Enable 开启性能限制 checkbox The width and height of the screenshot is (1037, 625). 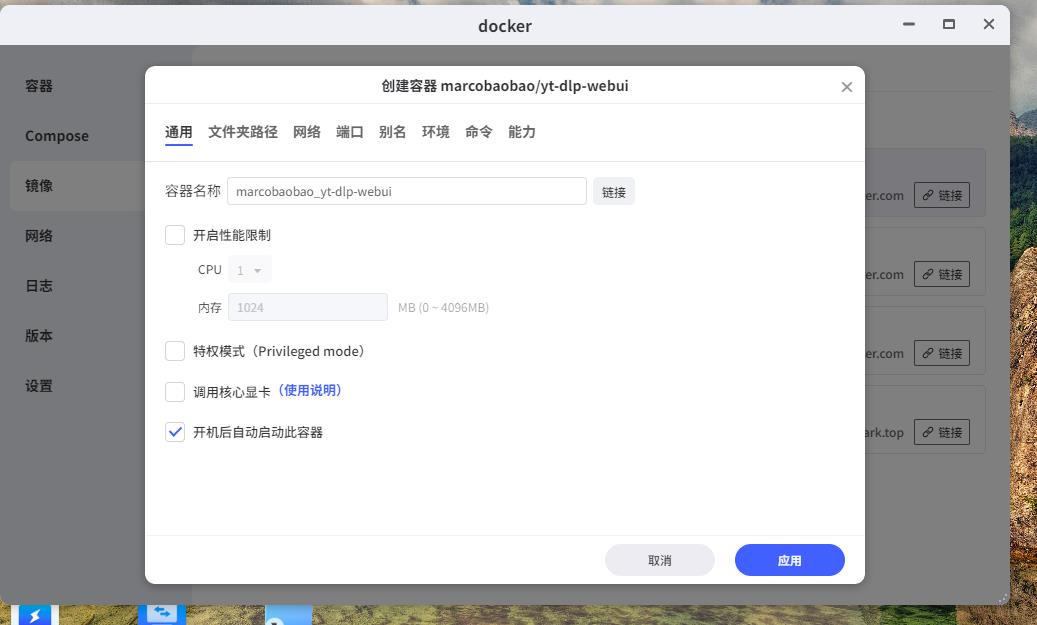[x=175, y=235]
